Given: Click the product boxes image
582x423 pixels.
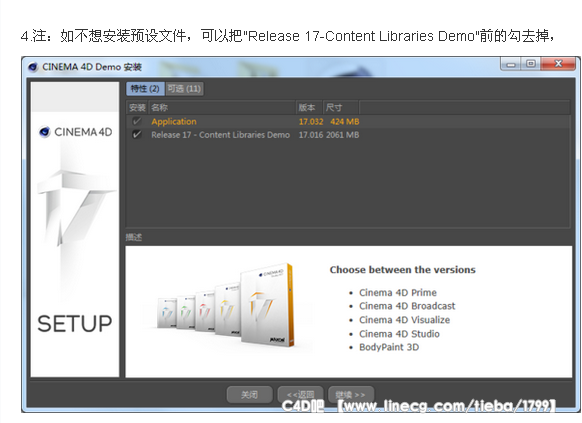Looking at the screenshot, I should click(x=226, y=305).
